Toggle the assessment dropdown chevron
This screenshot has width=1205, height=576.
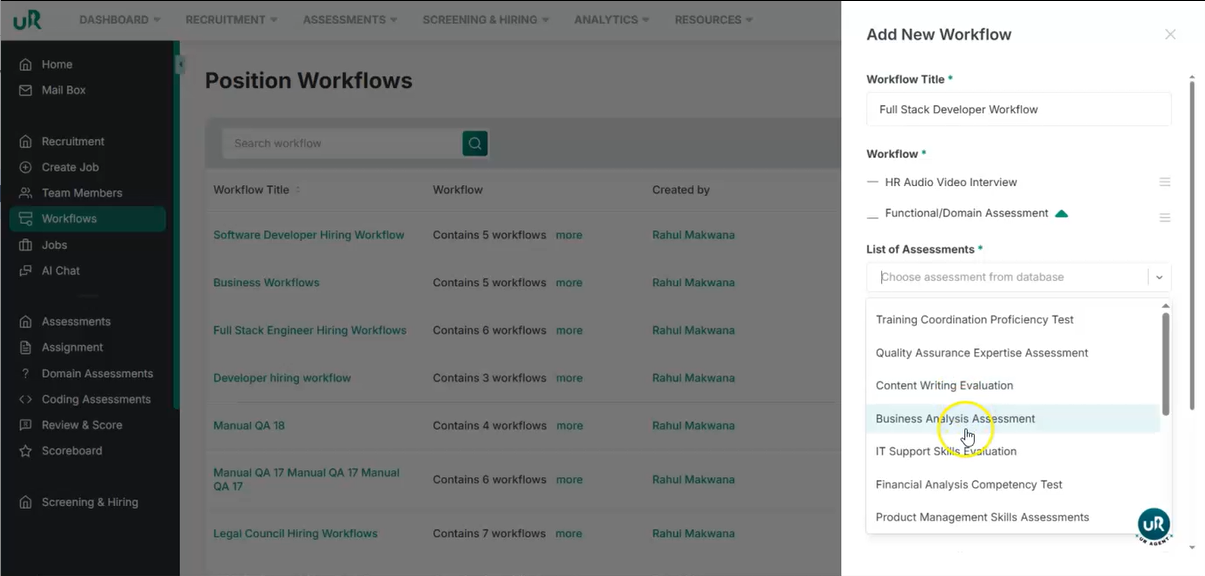1159,277
